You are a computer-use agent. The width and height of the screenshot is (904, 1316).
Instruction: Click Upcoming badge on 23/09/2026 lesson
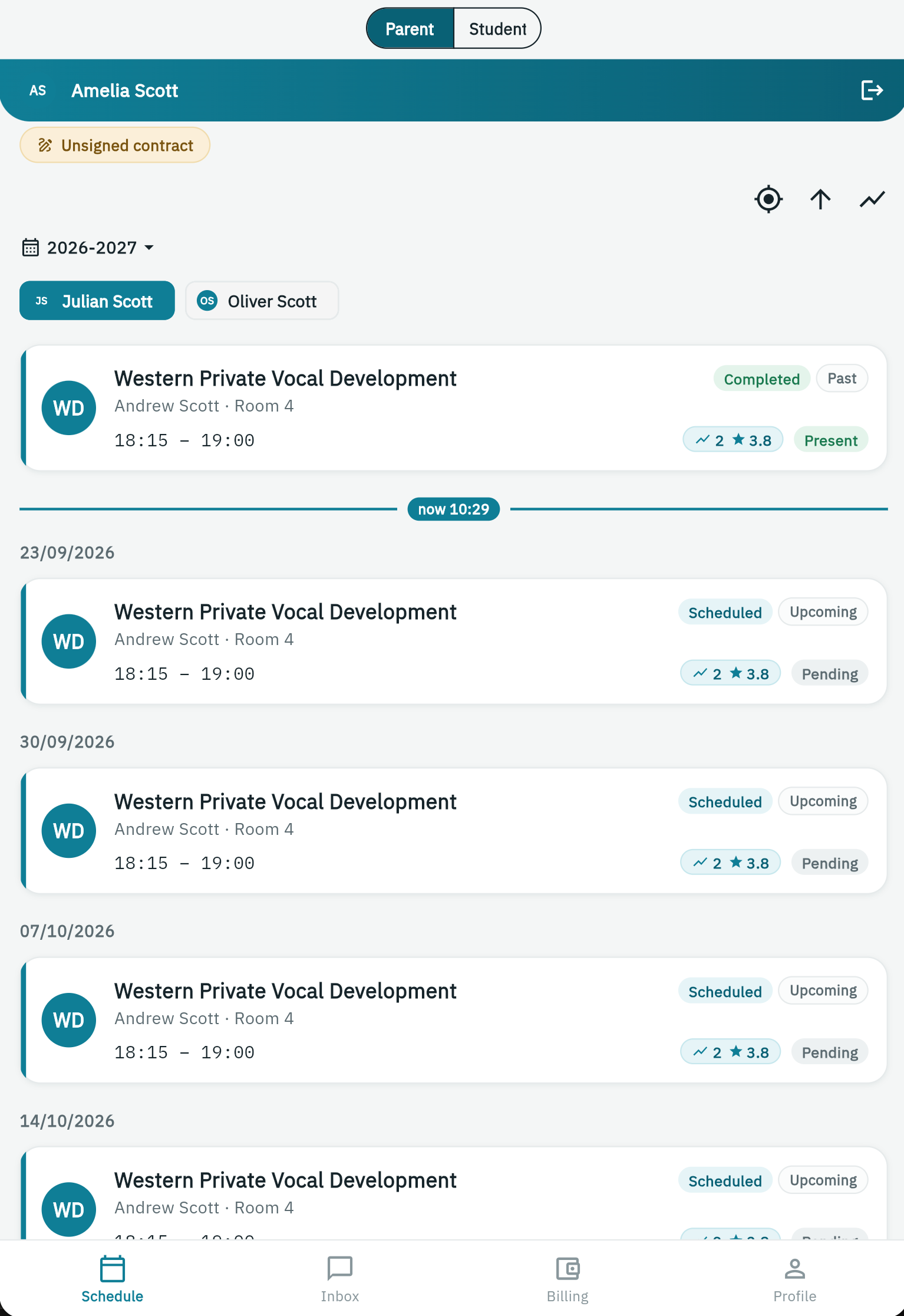tap(823, 612)
